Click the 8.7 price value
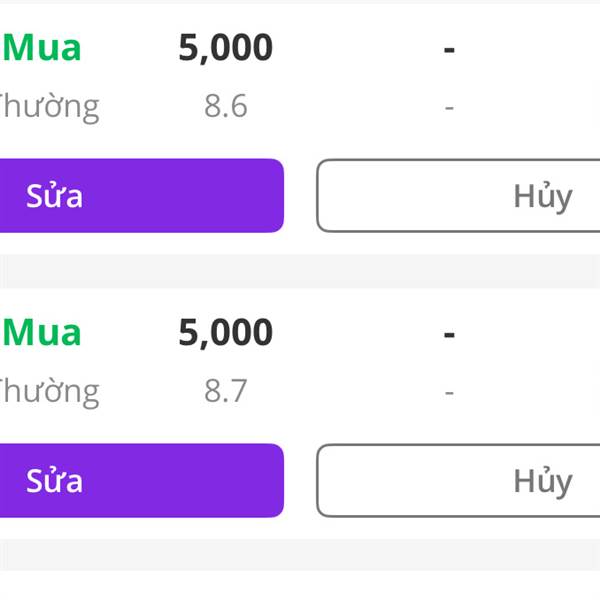The width and height of the screenshot is (600, 600). 225,391
